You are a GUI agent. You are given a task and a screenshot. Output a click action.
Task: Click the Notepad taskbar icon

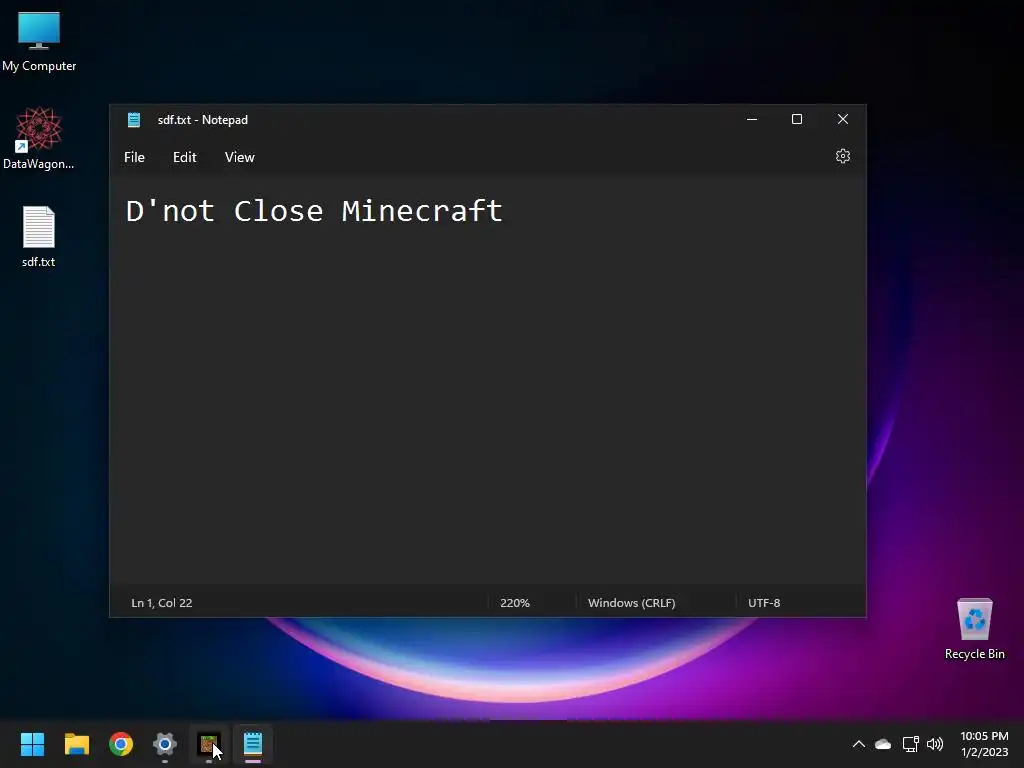click(x=253, y=744)
